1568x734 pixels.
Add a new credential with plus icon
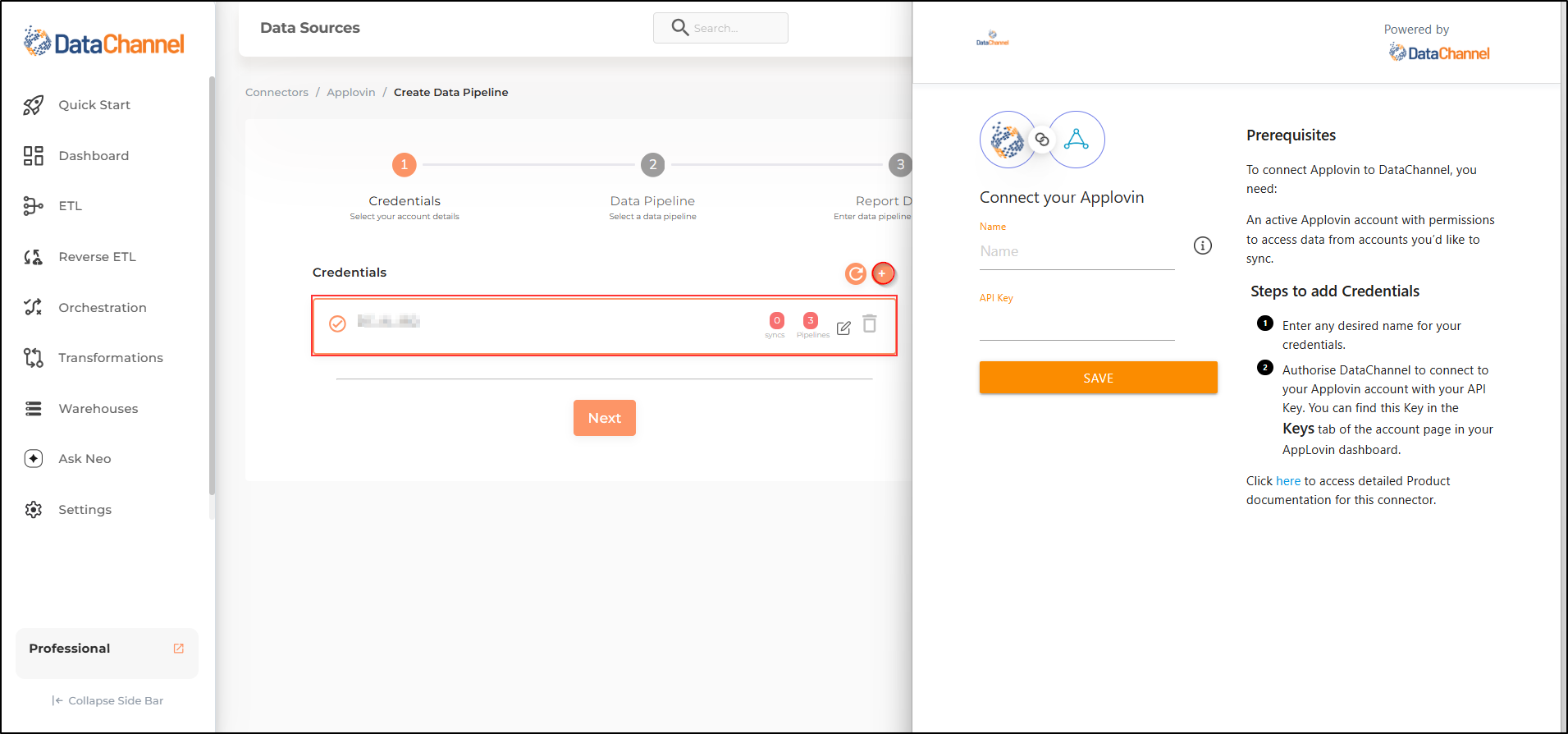[883, 273]
